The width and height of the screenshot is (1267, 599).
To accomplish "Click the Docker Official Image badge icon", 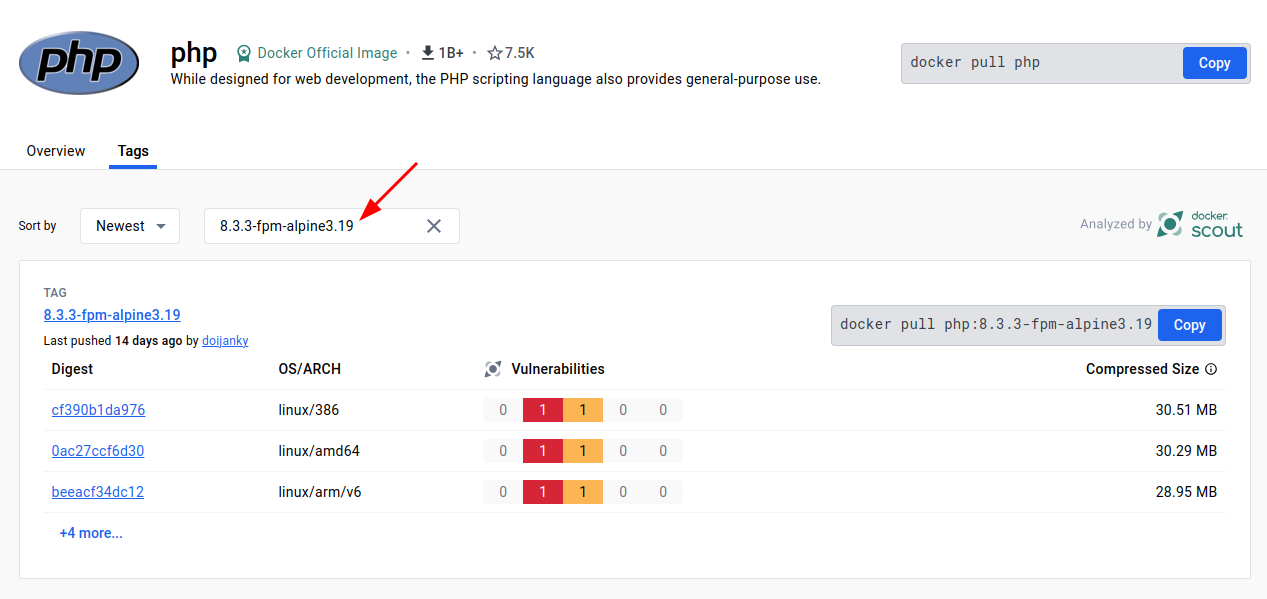I will 243,53.
